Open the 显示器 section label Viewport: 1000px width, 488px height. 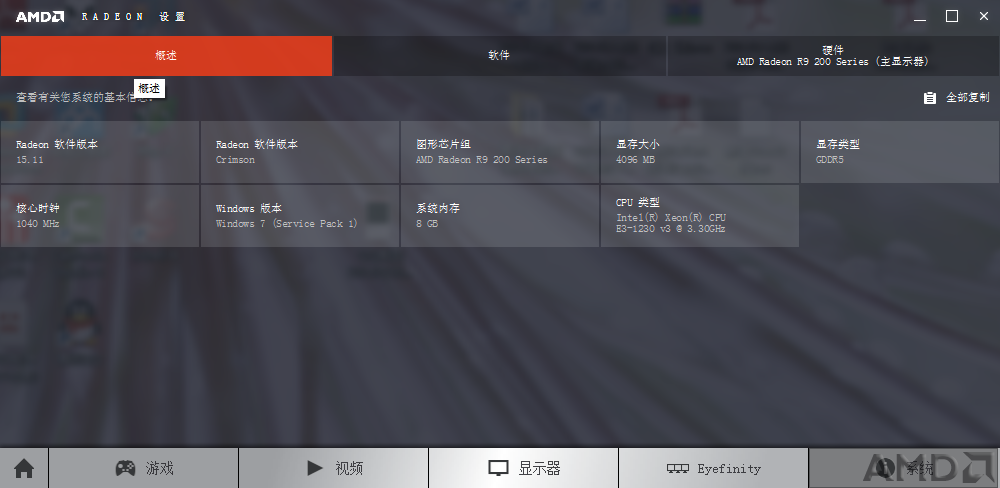pyautogui.click(x=540, y=469)
